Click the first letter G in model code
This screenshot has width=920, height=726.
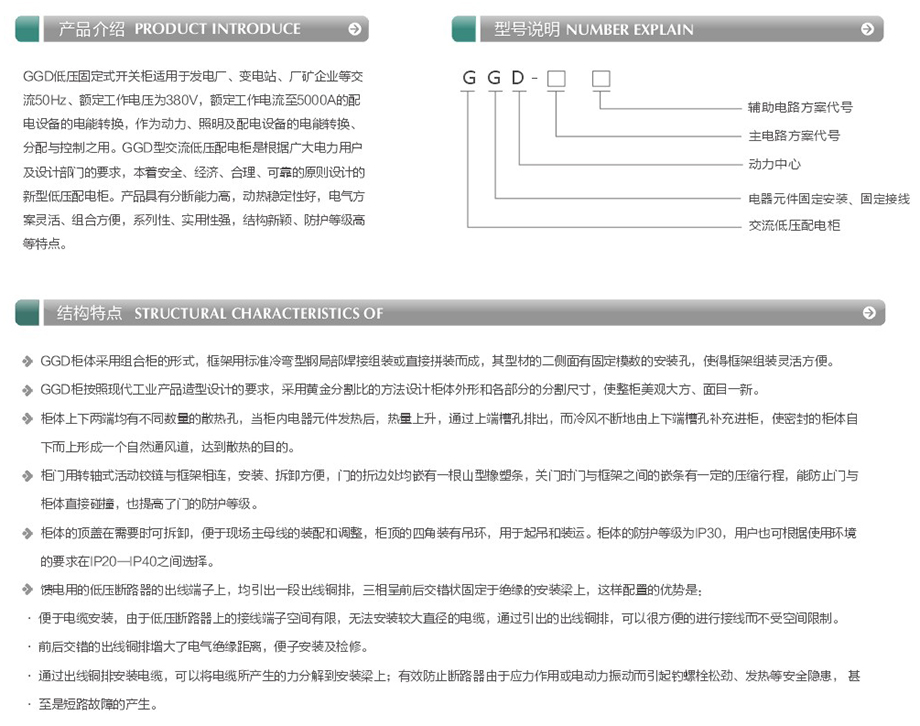[469, 77]
